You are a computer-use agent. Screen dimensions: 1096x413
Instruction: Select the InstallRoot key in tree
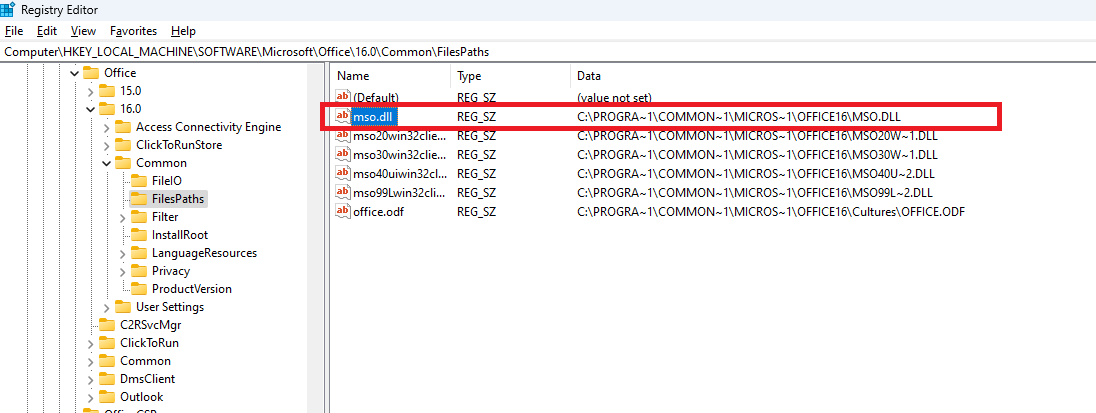click(x=179, y=235)
